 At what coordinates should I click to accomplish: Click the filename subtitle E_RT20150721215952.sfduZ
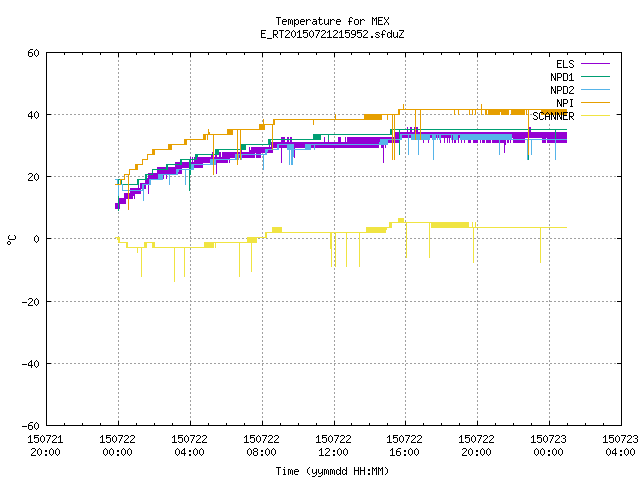click(332, 34)
